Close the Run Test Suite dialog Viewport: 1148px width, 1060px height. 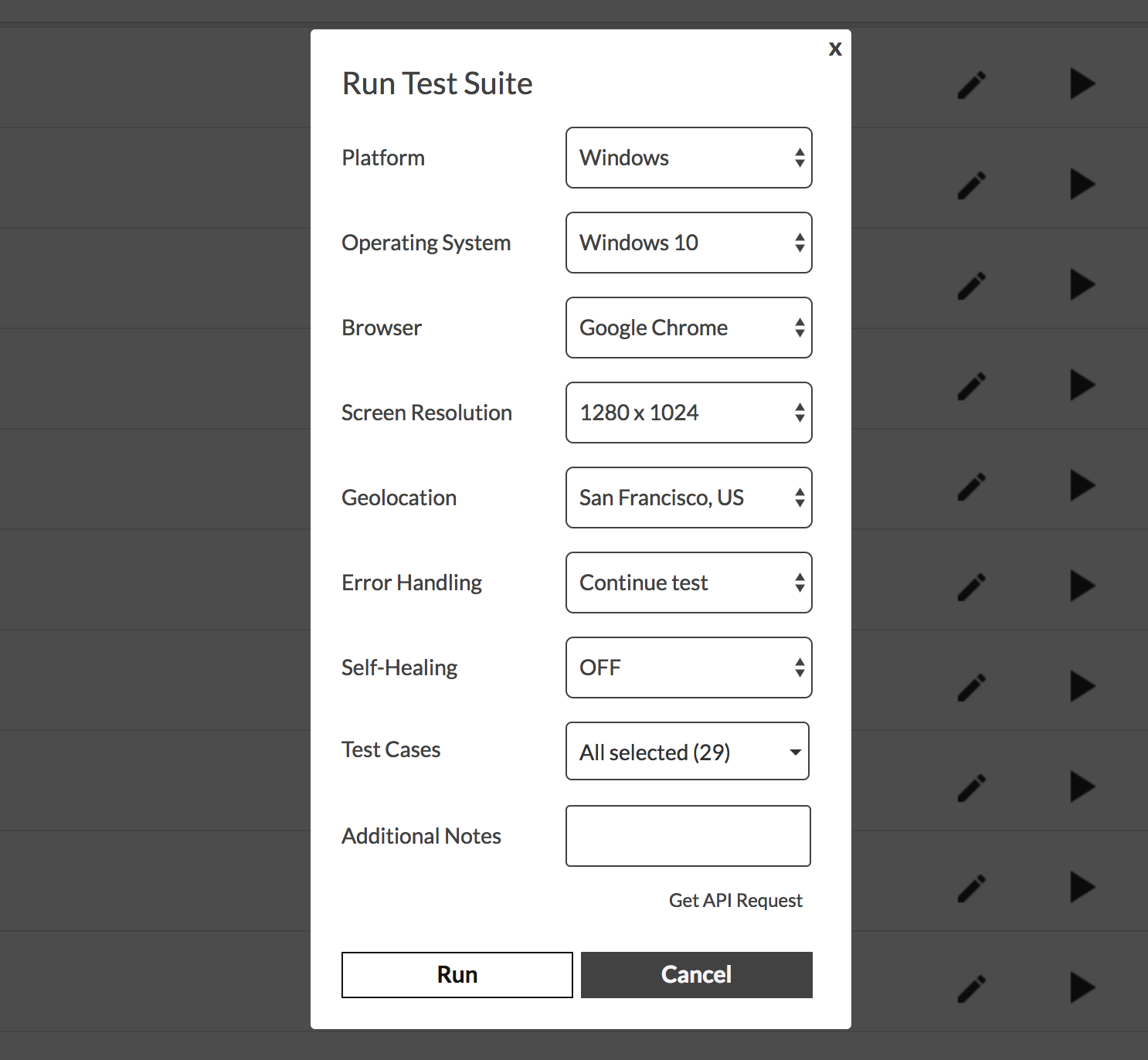(x=835, y=49)
